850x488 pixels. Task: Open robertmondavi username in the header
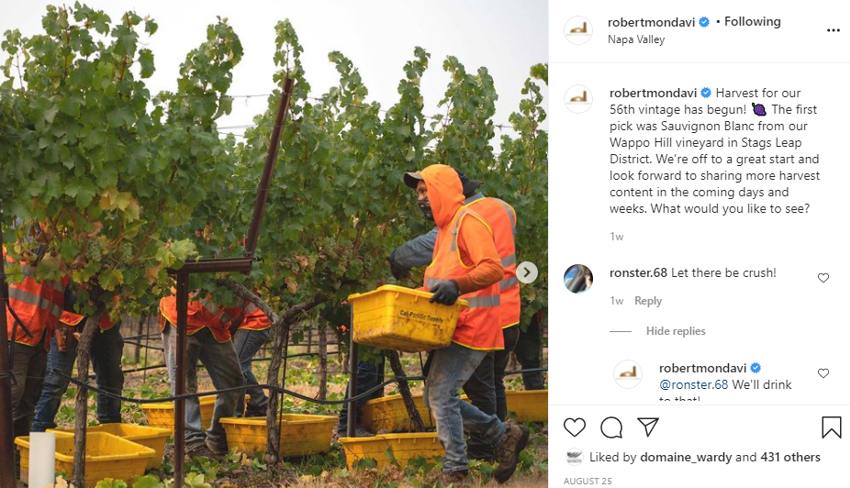pyautogui.click(x=651, y=22)
